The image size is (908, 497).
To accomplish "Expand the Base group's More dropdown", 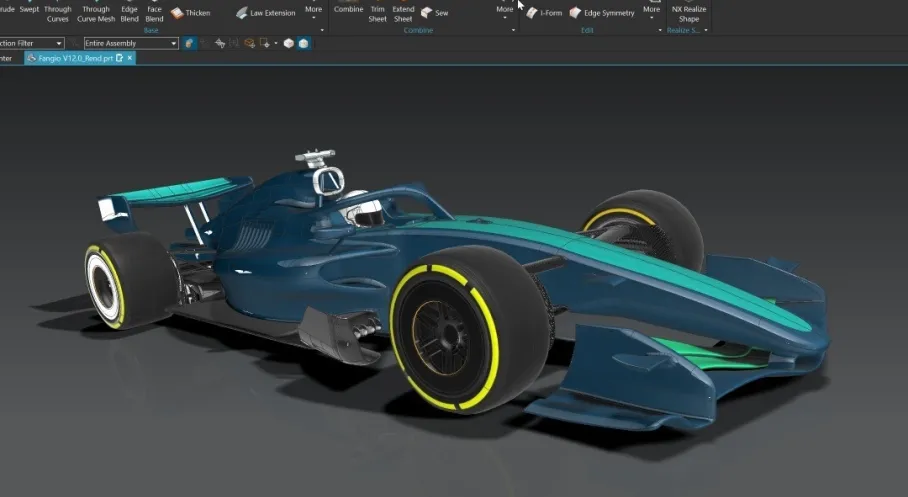I will tap(313, 12).
